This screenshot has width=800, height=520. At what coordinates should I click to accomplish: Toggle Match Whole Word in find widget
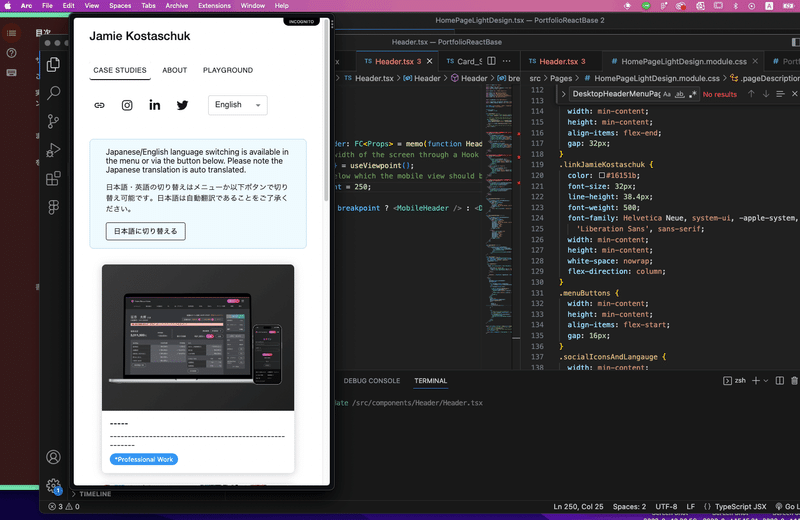[x=680, y=94]
